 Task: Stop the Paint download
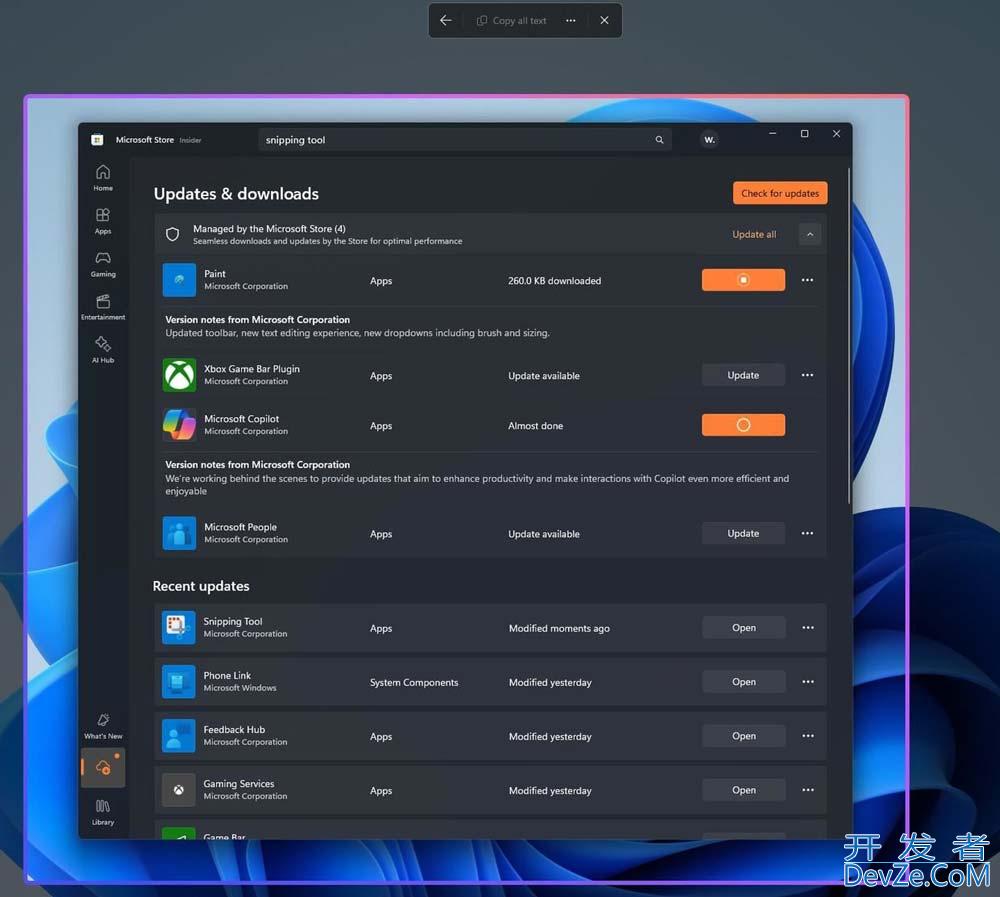coord(743,280)
